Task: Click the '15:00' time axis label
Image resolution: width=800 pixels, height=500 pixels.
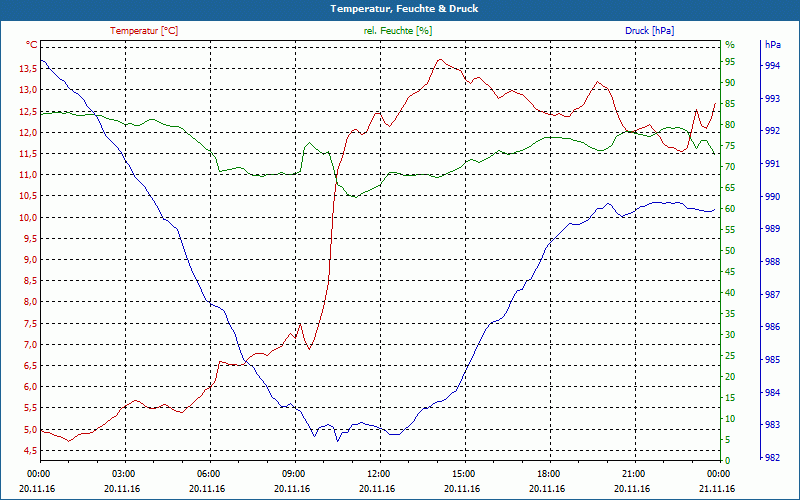Action: (x=463, y=474)
